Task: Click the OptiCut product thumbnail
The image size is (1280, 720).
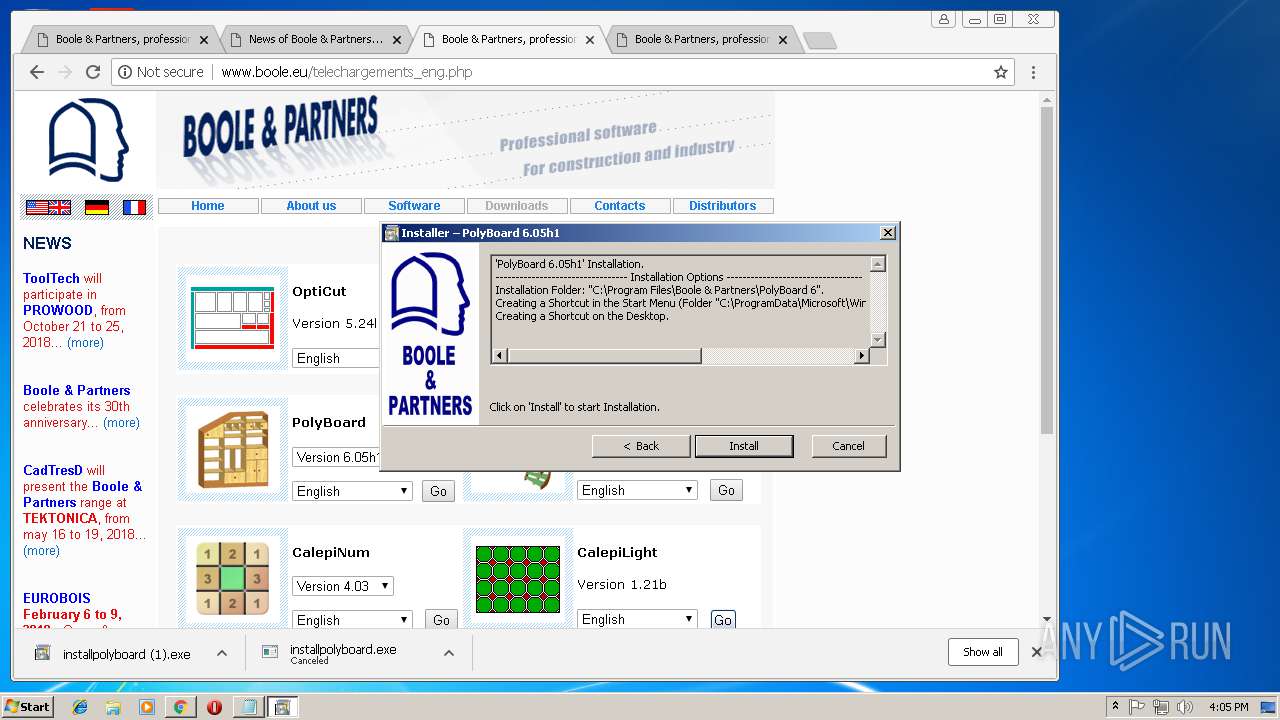Action: [233, 317]
